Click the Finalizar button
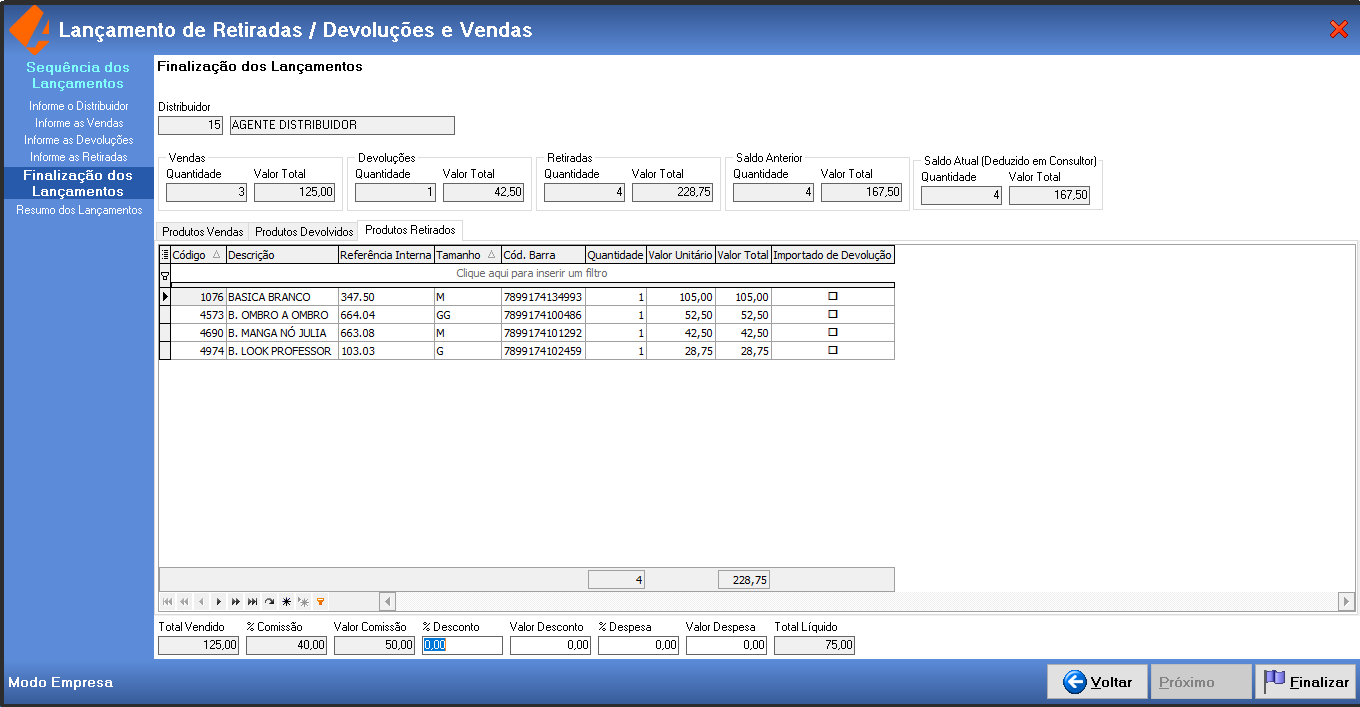This screenshot has height=707, width=1360. pos(1305,682)
